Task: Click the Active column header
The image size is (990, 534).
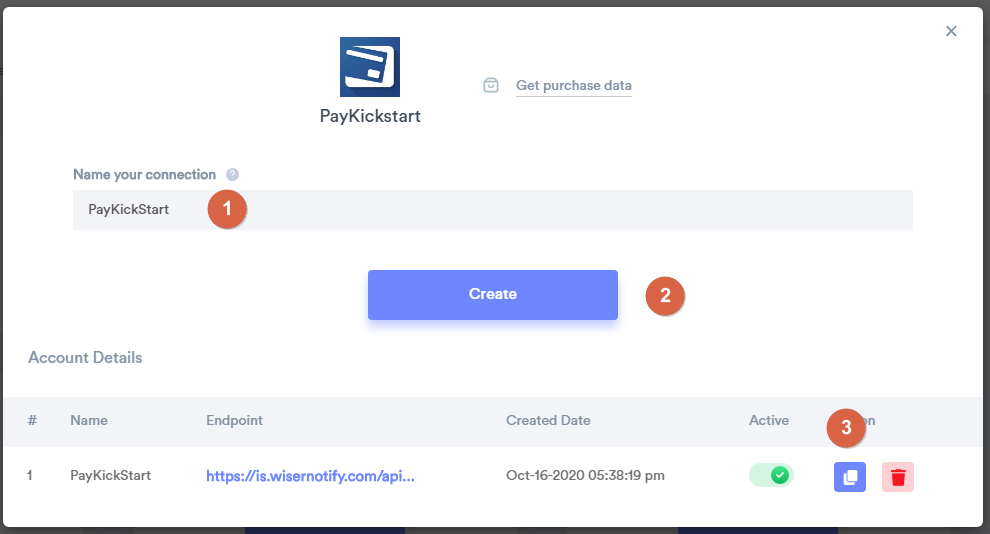Action: [x=768, y=420]
